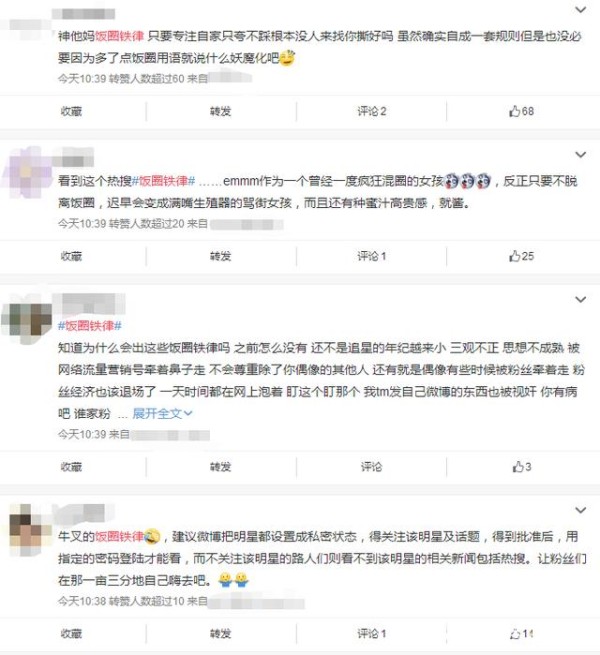Open the third post's pixelated avatar
The width and height of the screenshot is (600, 655).
(x=27, y=320)
